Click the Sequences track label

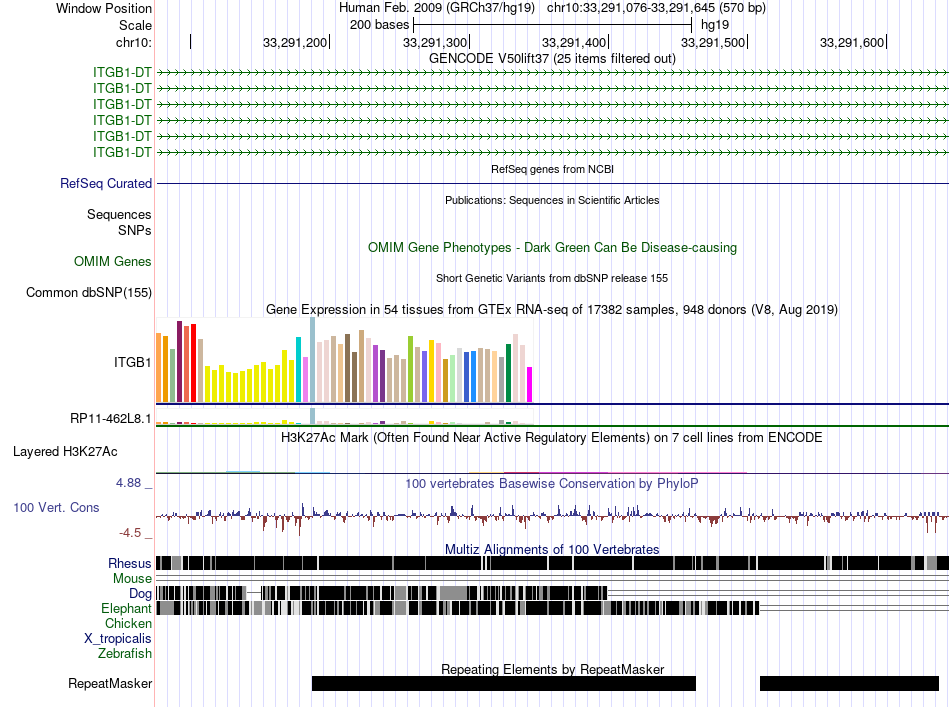click(x=119, y=214)
